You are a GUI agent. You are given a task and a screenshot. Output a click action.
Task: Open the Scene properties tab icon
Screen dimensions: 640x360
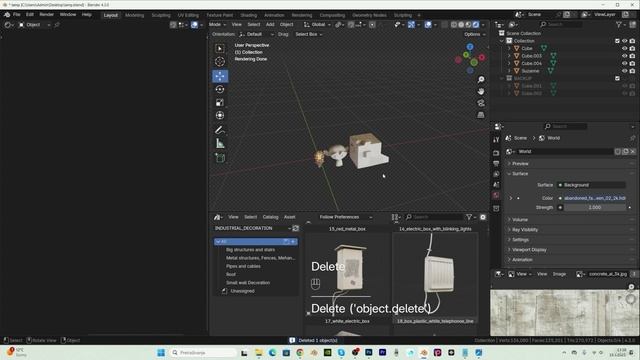pyautogui.click(x=496, y=185)
